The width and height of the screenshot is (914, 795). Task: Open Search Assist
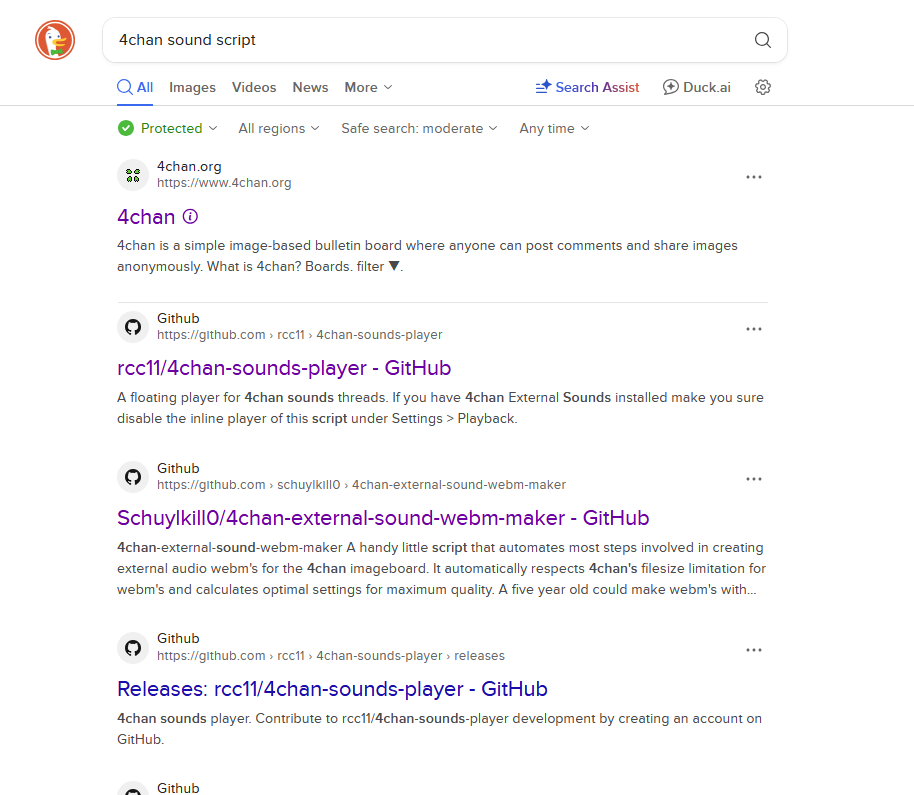click(588, 87)
